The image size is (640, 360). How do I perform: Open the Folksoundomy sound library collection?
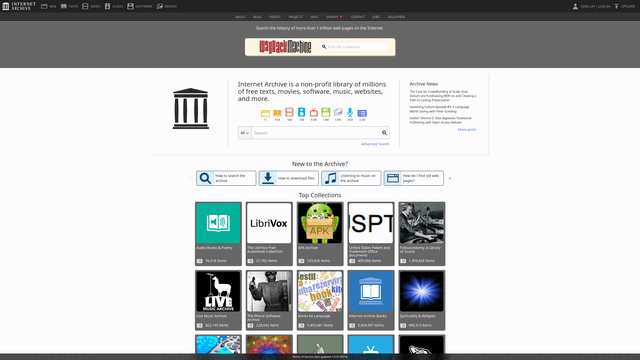click(x=422, y=233)
